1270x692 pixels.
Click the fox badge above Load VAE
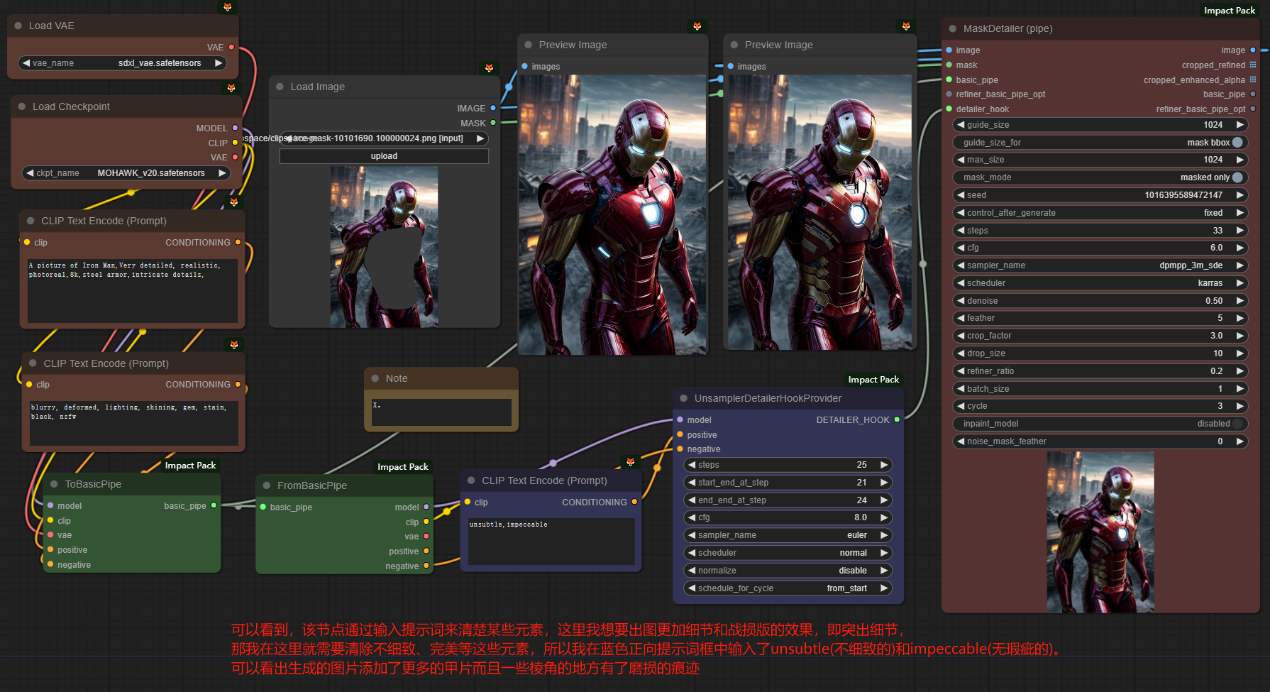tap(228, 7)
